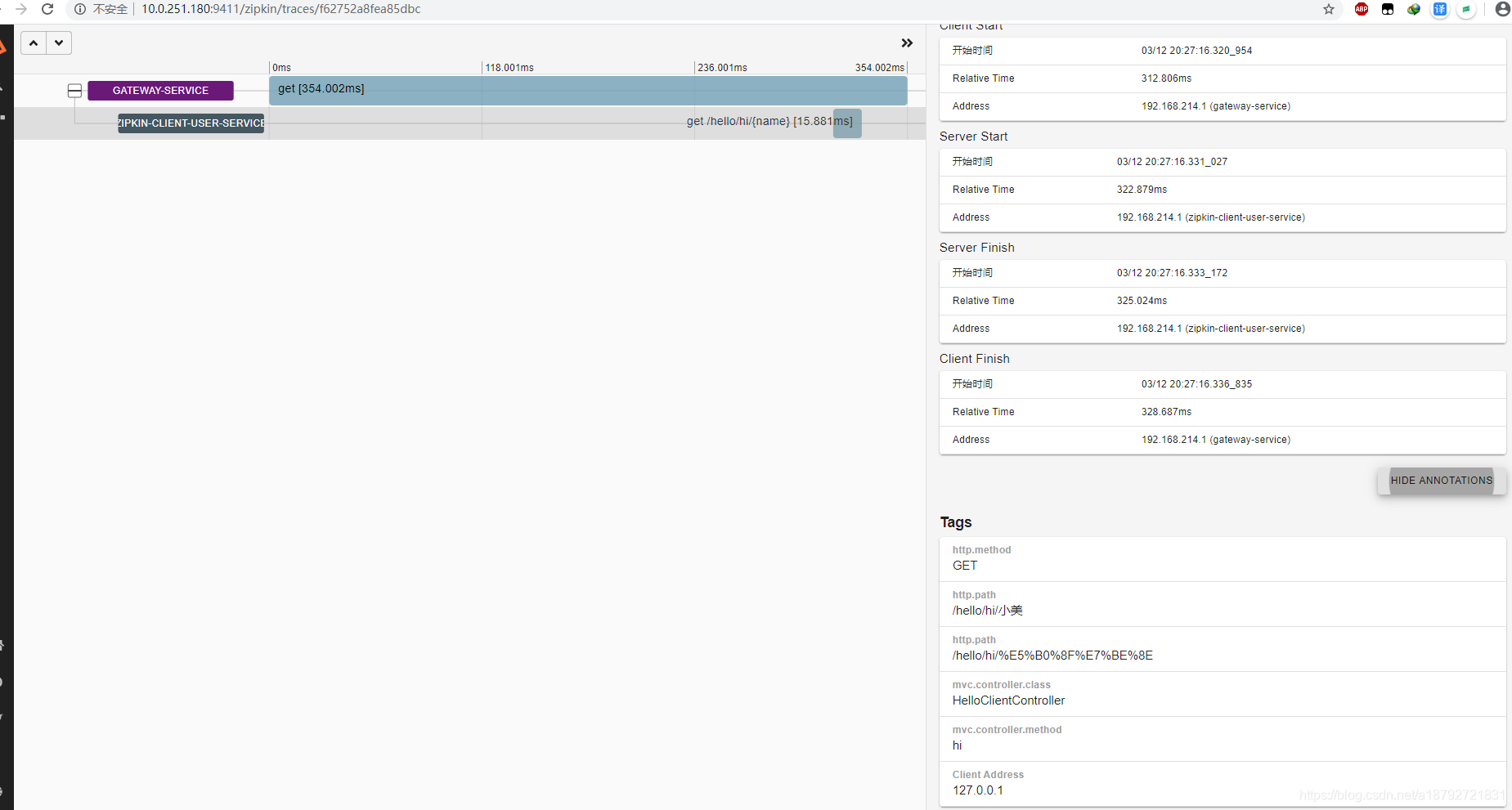The image size is (1512, 810).
Task: Select Relative Time value 325.024ms
Action: click(x=1142, y=301)
